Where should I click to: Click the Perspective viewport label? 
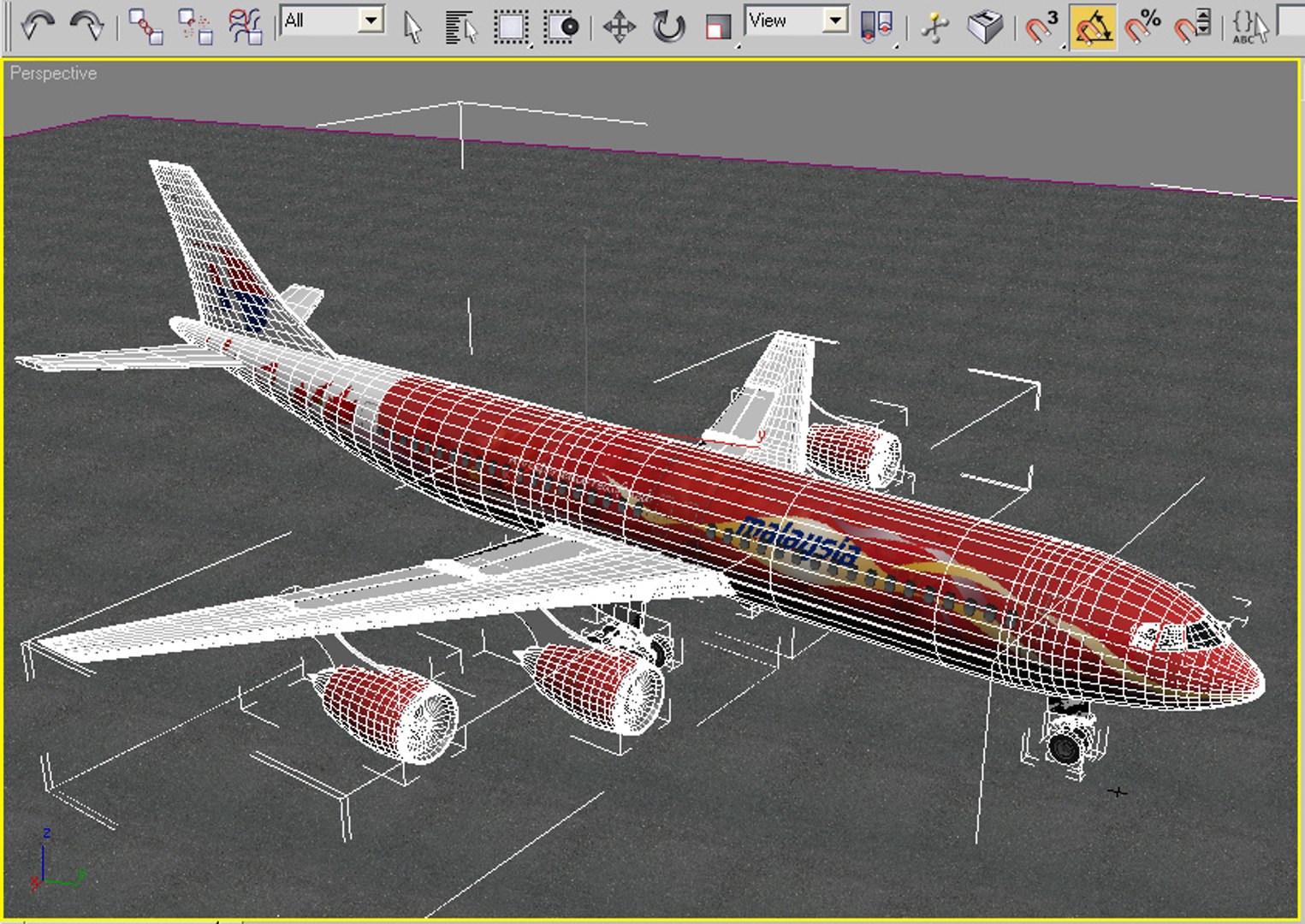pos(53,74)
